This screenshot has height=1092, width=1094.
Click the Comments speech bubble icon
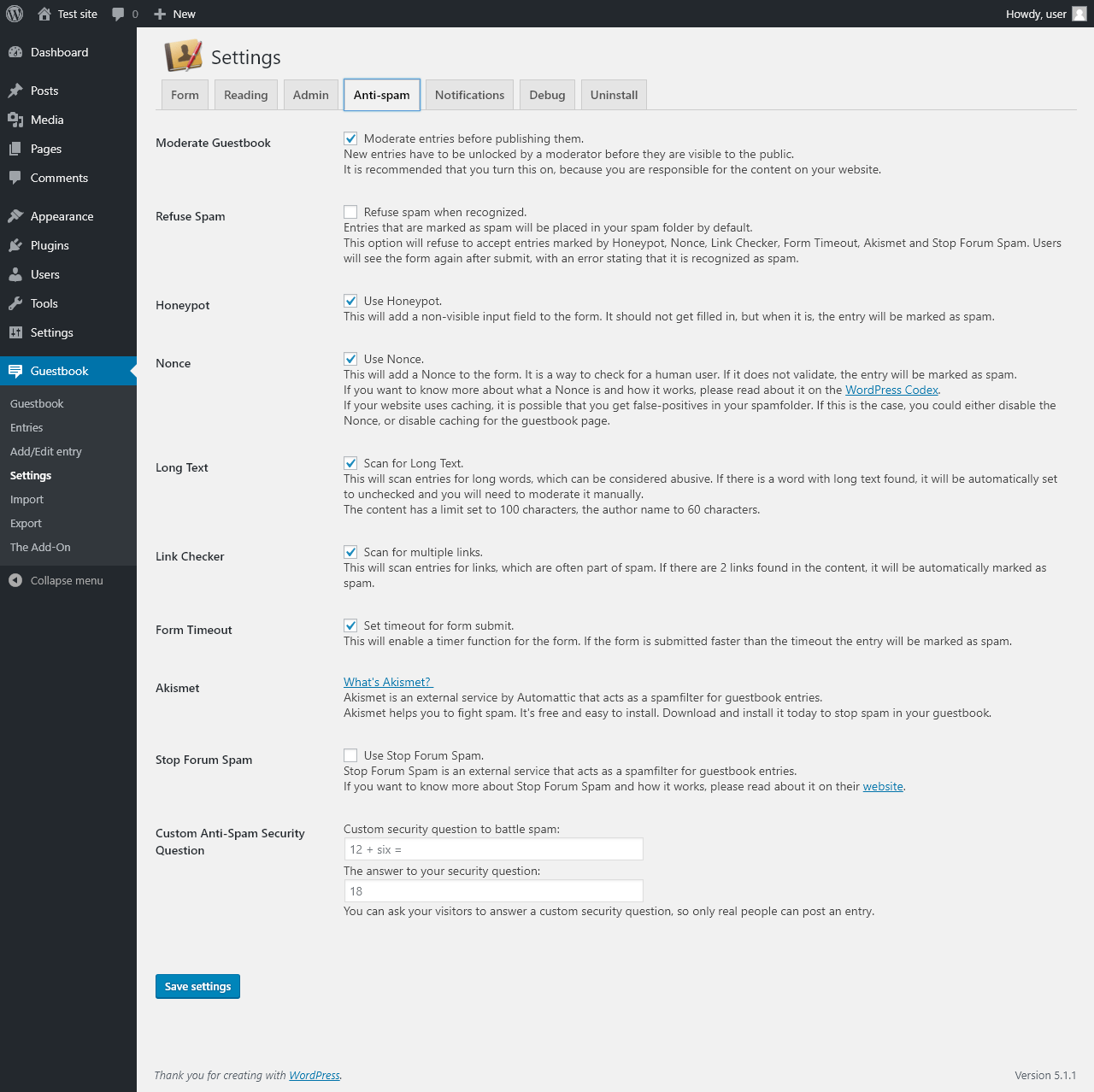(x=15, y=178)
